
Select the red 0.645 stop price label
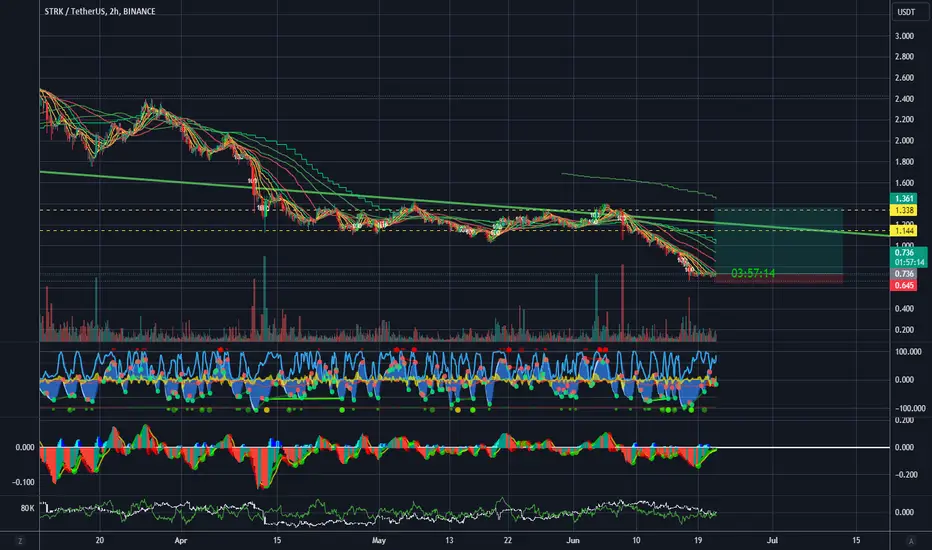(x=903, y=285)
